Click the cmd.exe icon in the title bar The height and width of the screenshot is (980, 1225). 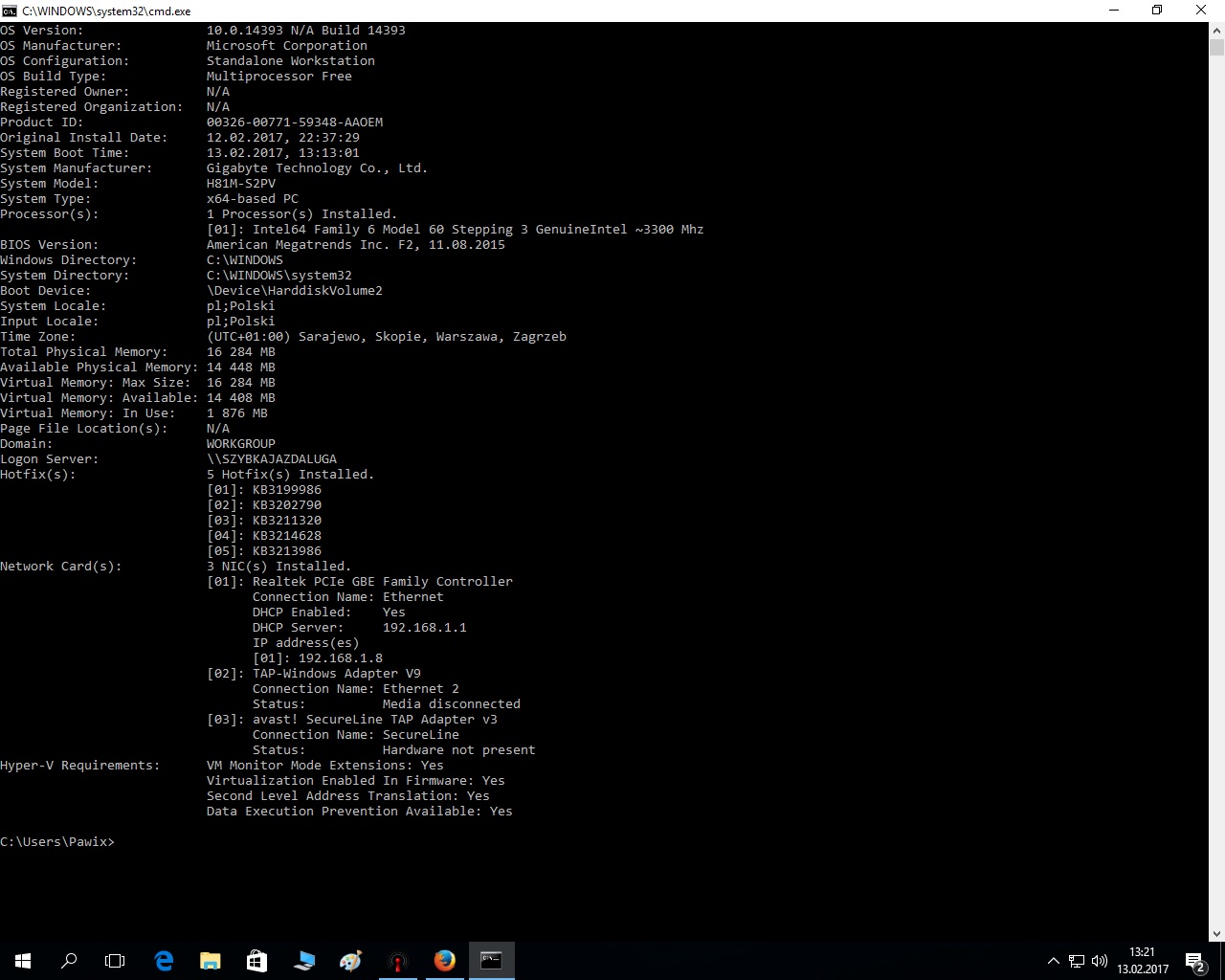coord(10,11)
